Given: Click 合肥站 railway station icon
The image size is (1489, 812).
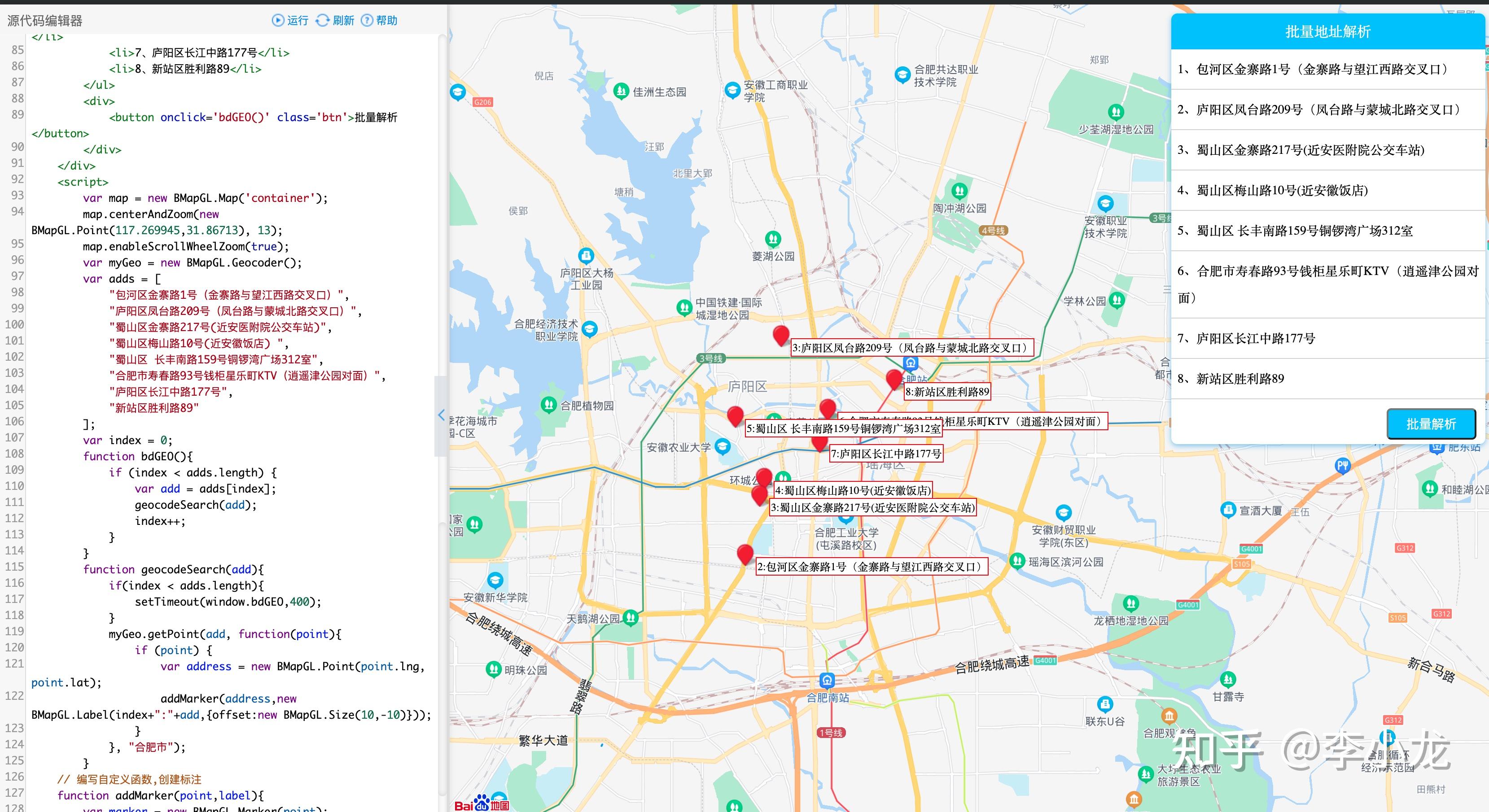Looking at the screenshot, I should click(x=911, y=363).
